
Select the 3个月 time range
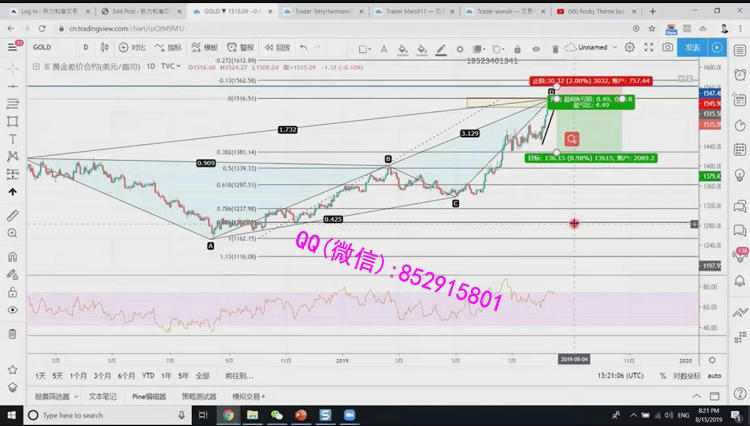click(102, 375)
